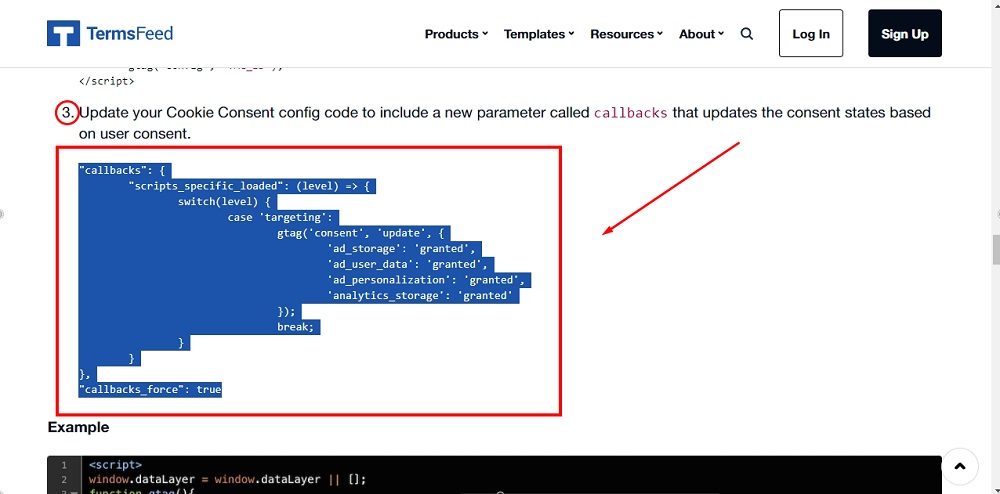This screenshot has width=1000, height=494.
Task: Expand the Resources menu
Action: [x=626, y=34]
